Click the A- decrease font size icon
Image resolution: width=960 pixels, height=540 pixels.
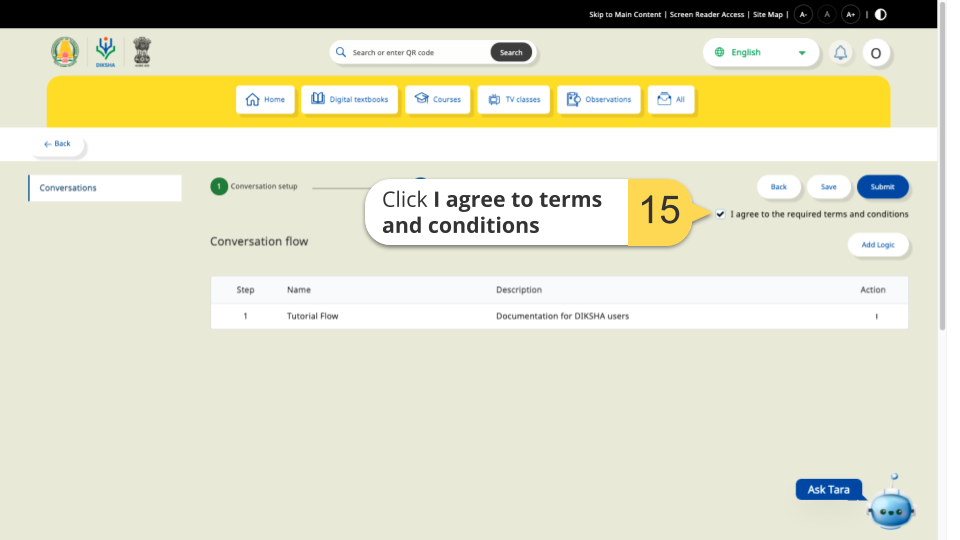[803, 14]
